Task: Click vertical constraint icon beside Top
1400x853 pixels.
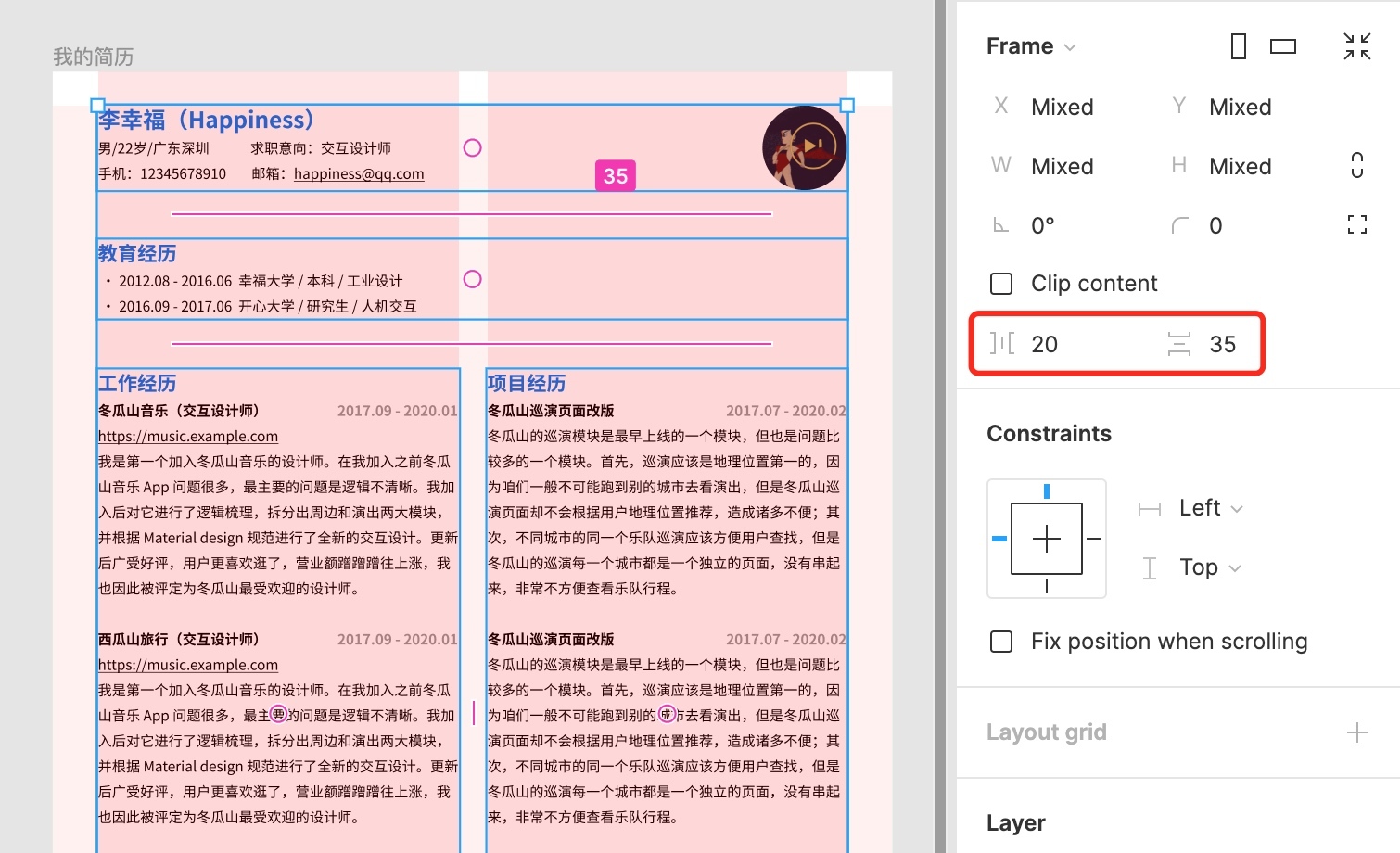Action: click(1150, 567)
